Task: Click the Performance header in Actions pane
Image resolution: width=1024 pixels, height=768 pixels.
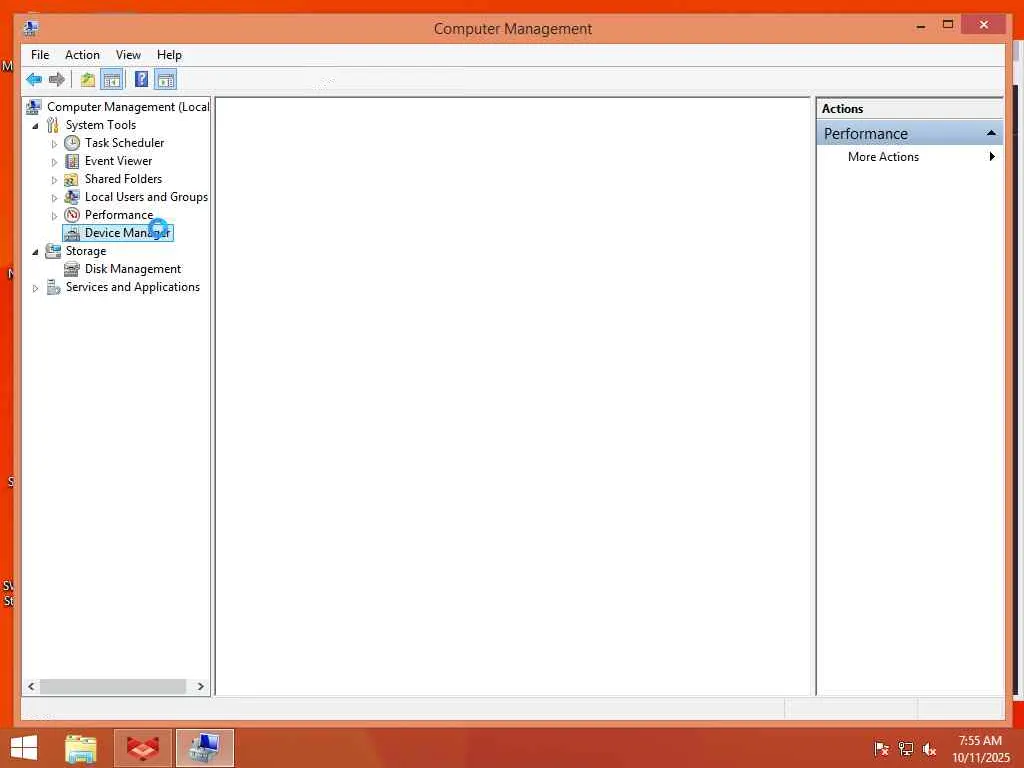Action: [910, 133]
